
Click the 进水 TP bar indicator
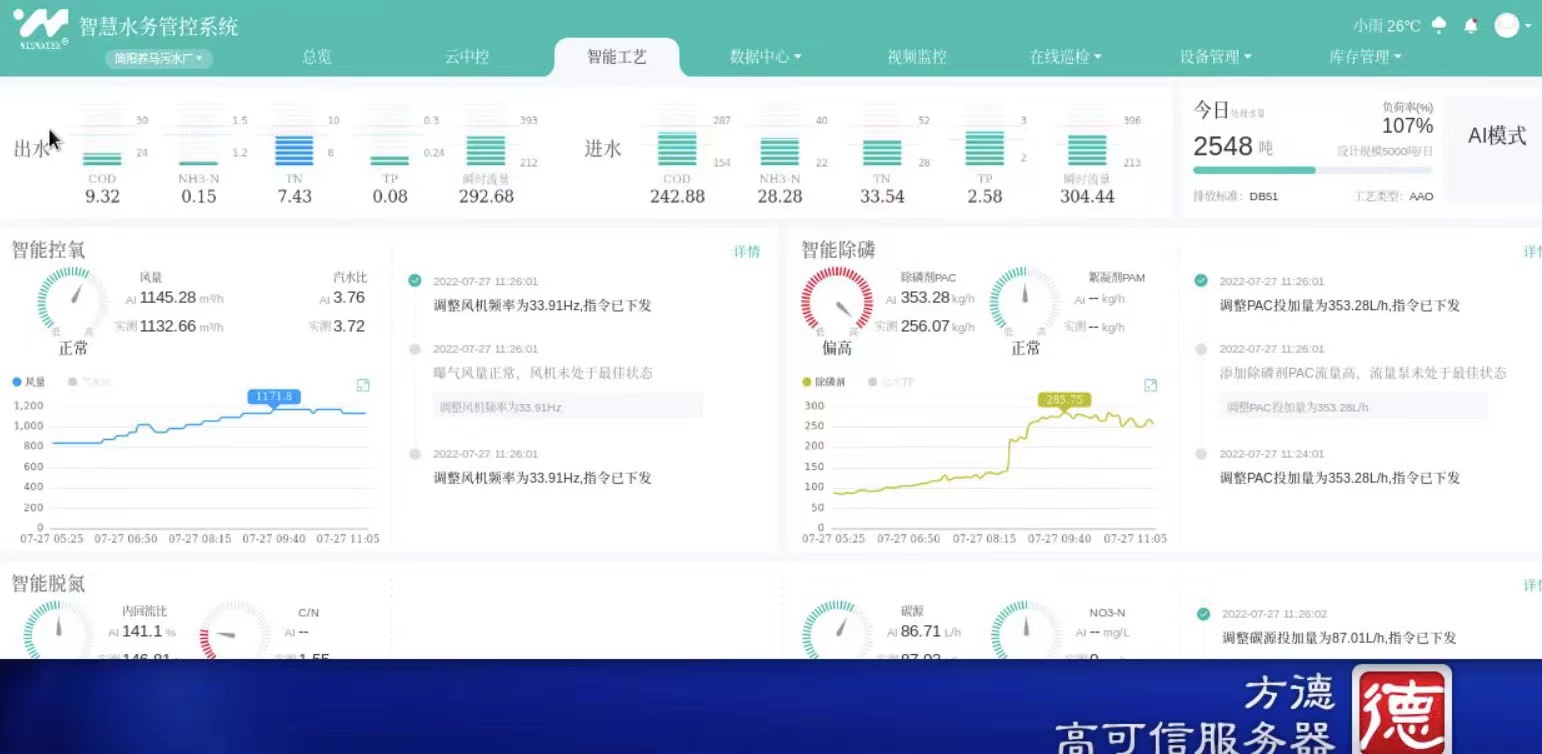pyautogui.click(x=985, y=148)
